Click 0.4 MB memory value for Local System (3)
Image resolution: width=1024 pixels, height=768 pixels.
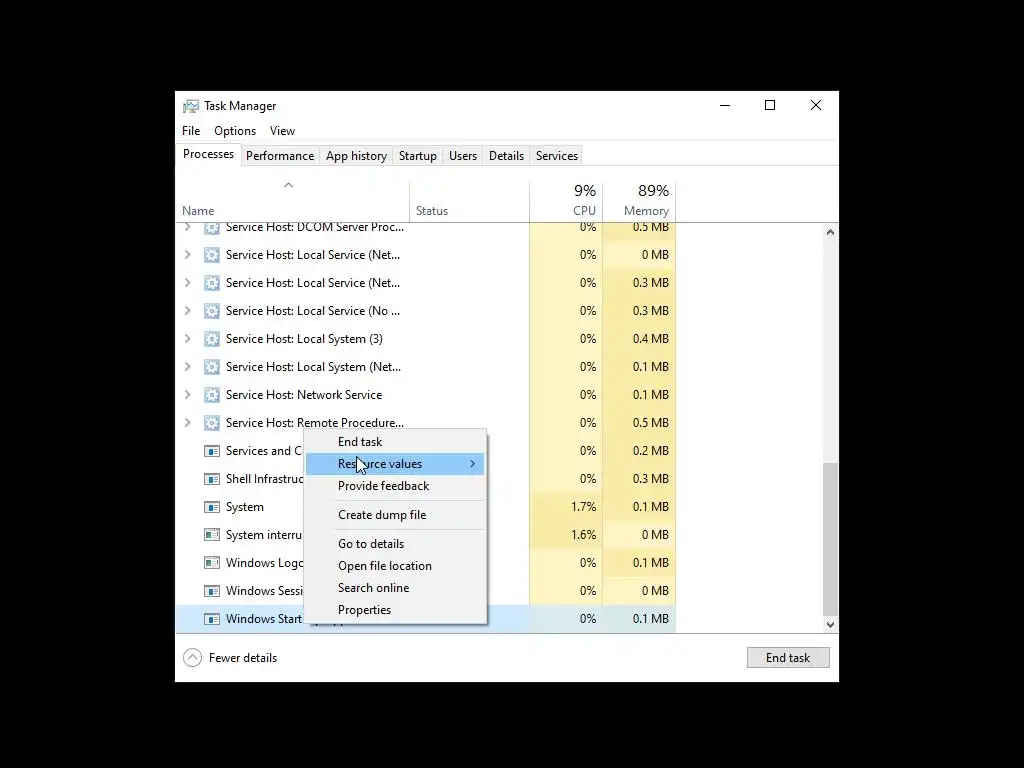coord(650,339)
